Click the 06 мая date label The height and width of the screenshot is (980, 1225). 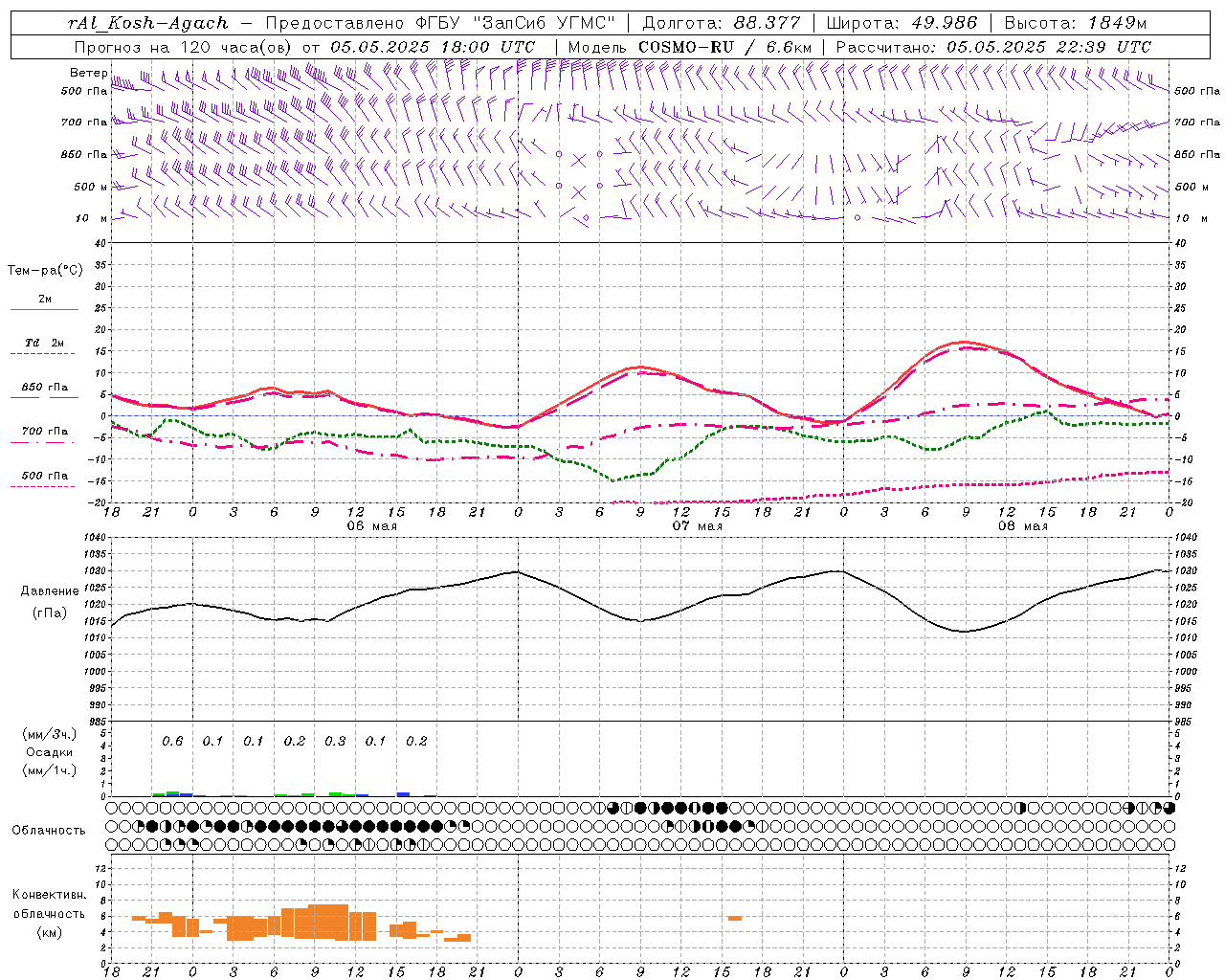point(370,525)
